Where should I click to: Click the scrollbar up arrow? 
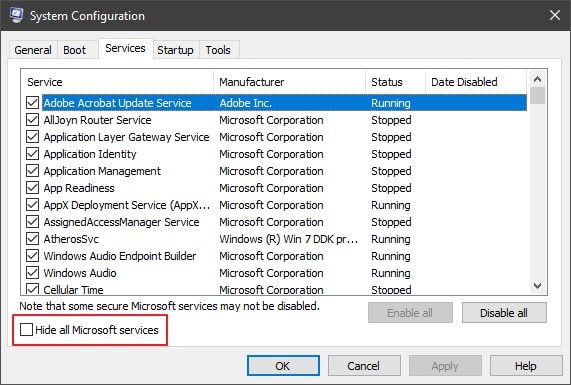(x=537, y=79)
